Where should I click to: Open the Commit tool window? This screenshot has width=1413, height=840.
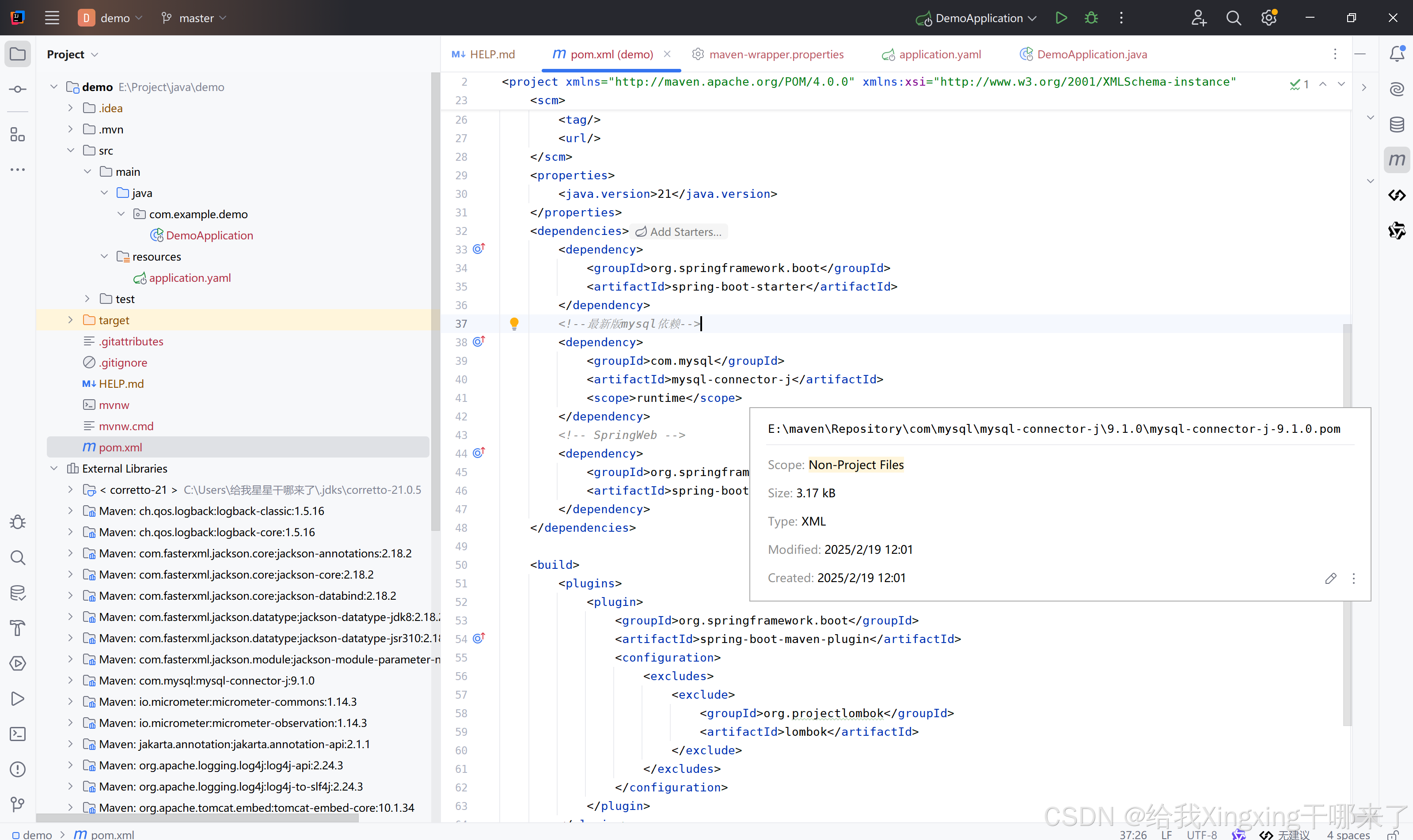18,90
